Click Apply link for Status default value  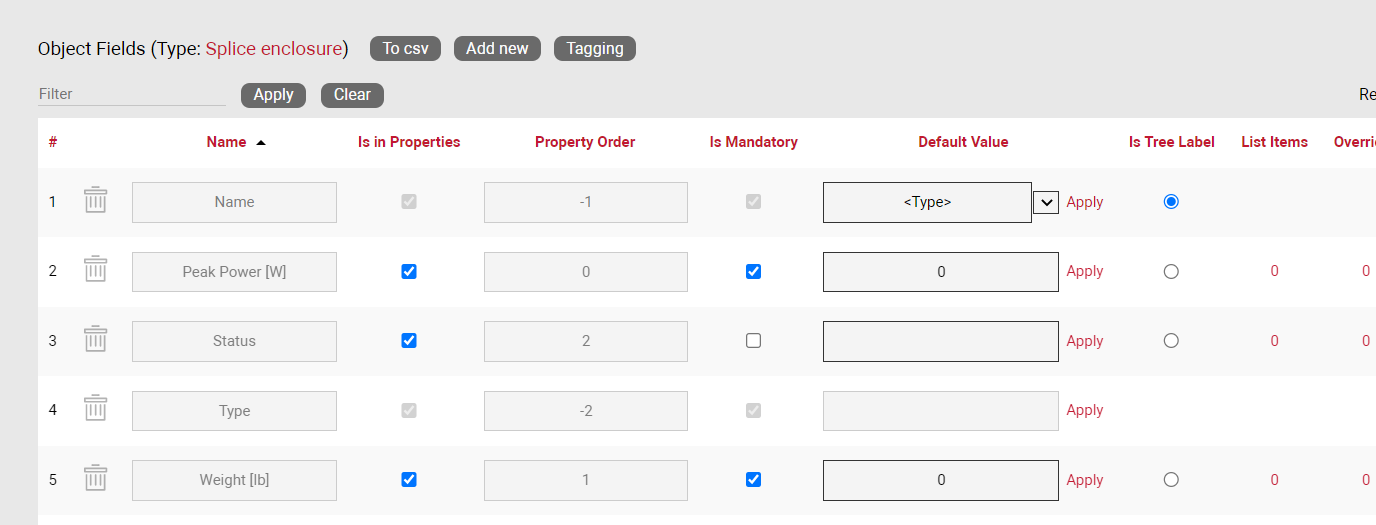click(x=1084, y=341)
